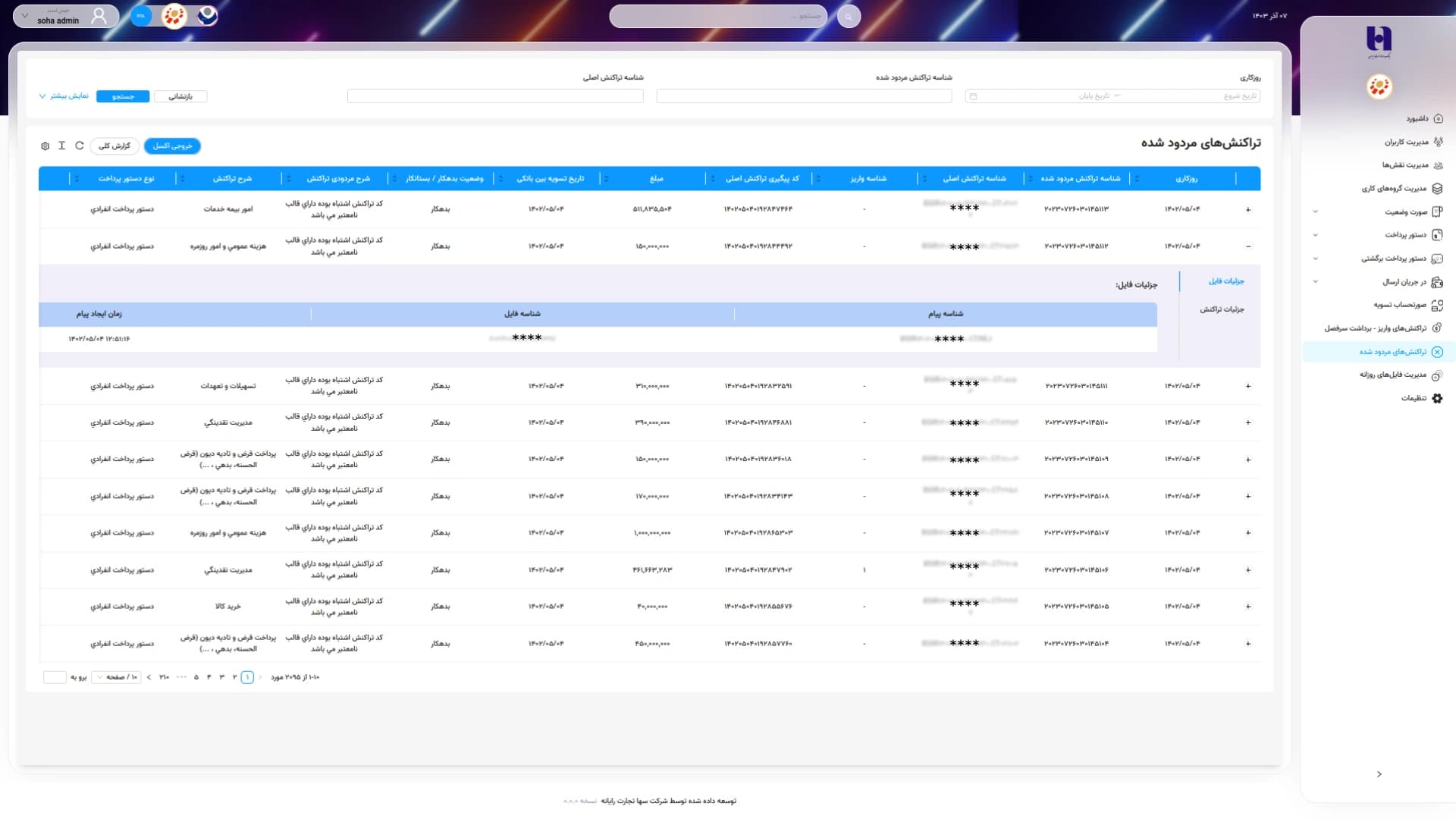Click the calendar icon in date range field
Screen dimensions: 1456x819
[974, 96]
